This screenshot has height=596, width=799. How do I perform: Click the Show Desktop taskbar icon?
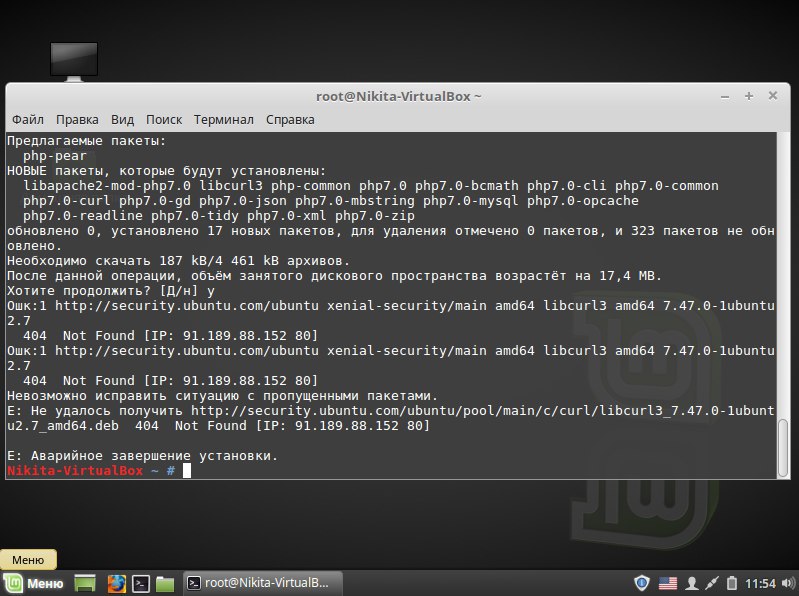[x=85, y=583]
